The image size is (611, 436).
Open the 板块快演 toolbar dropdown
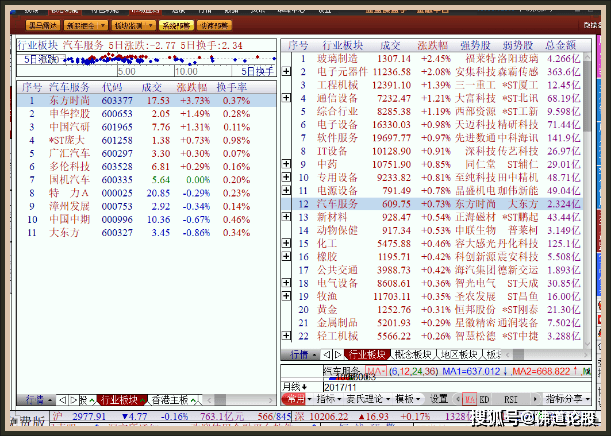click(x=131, y=25)
